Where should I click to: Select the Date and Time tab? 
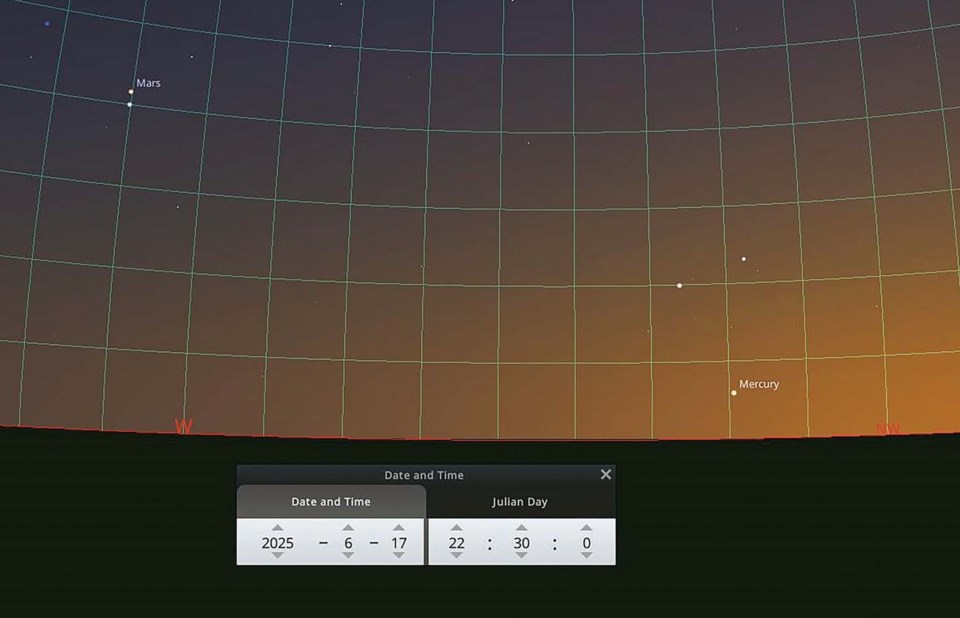[331, 502]
